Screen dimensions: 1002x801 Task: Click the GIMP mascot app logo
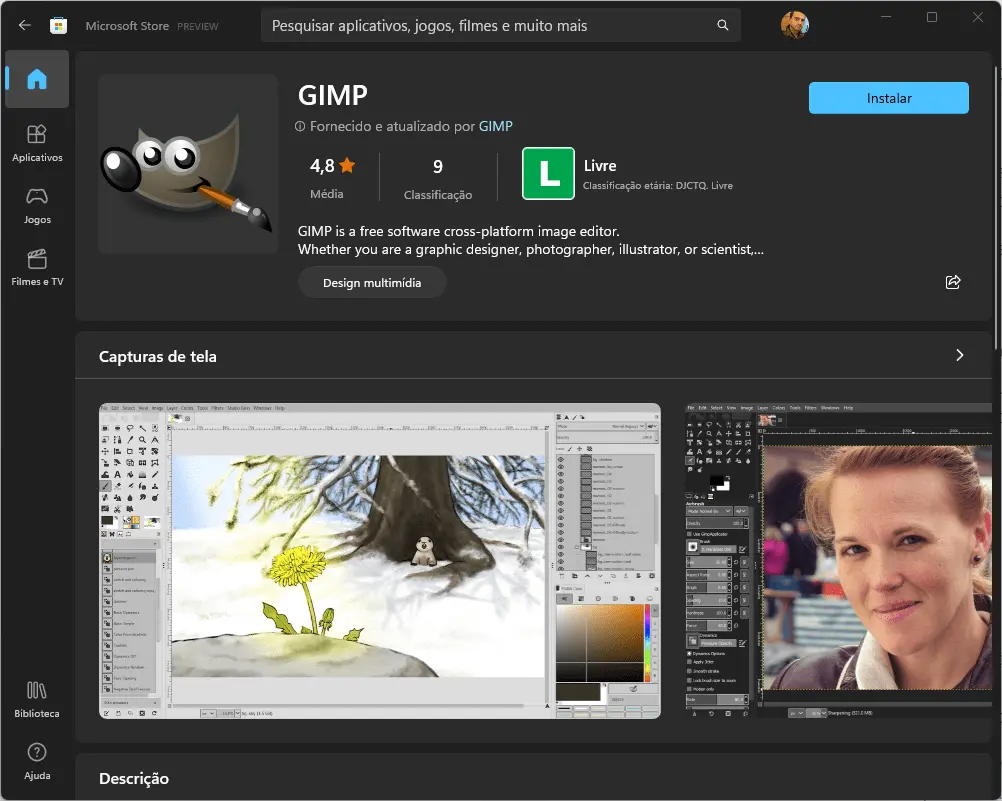pyautogui.click(x=174, y=164)
